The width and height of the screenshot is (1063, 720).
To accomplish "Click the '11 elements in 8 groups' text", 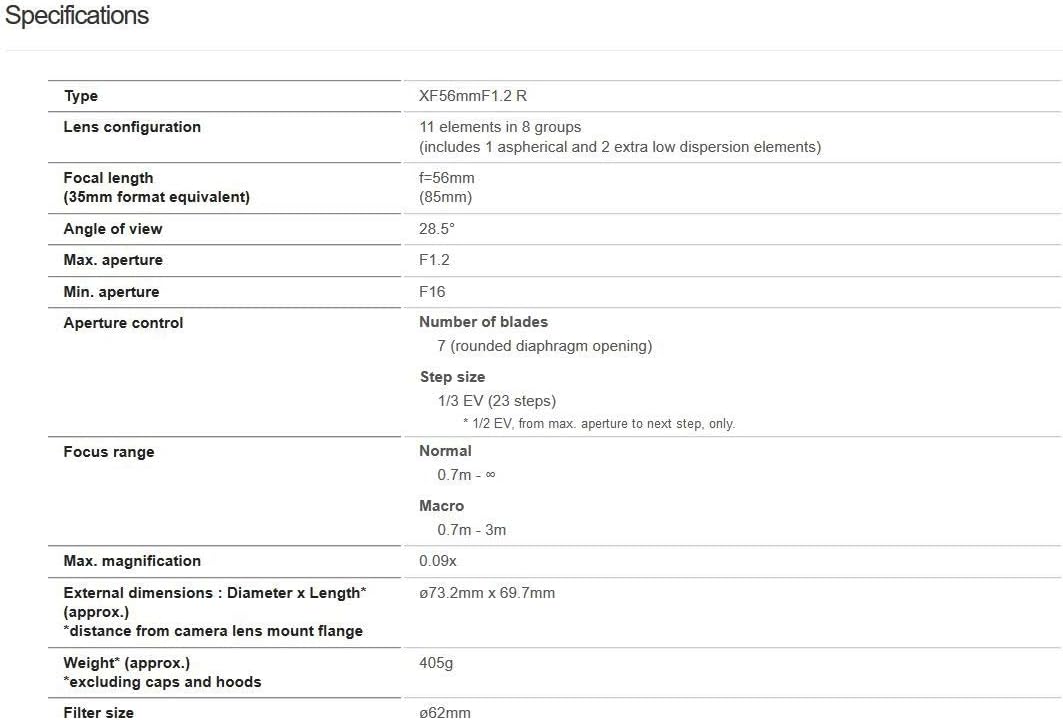I will point(500,127).
